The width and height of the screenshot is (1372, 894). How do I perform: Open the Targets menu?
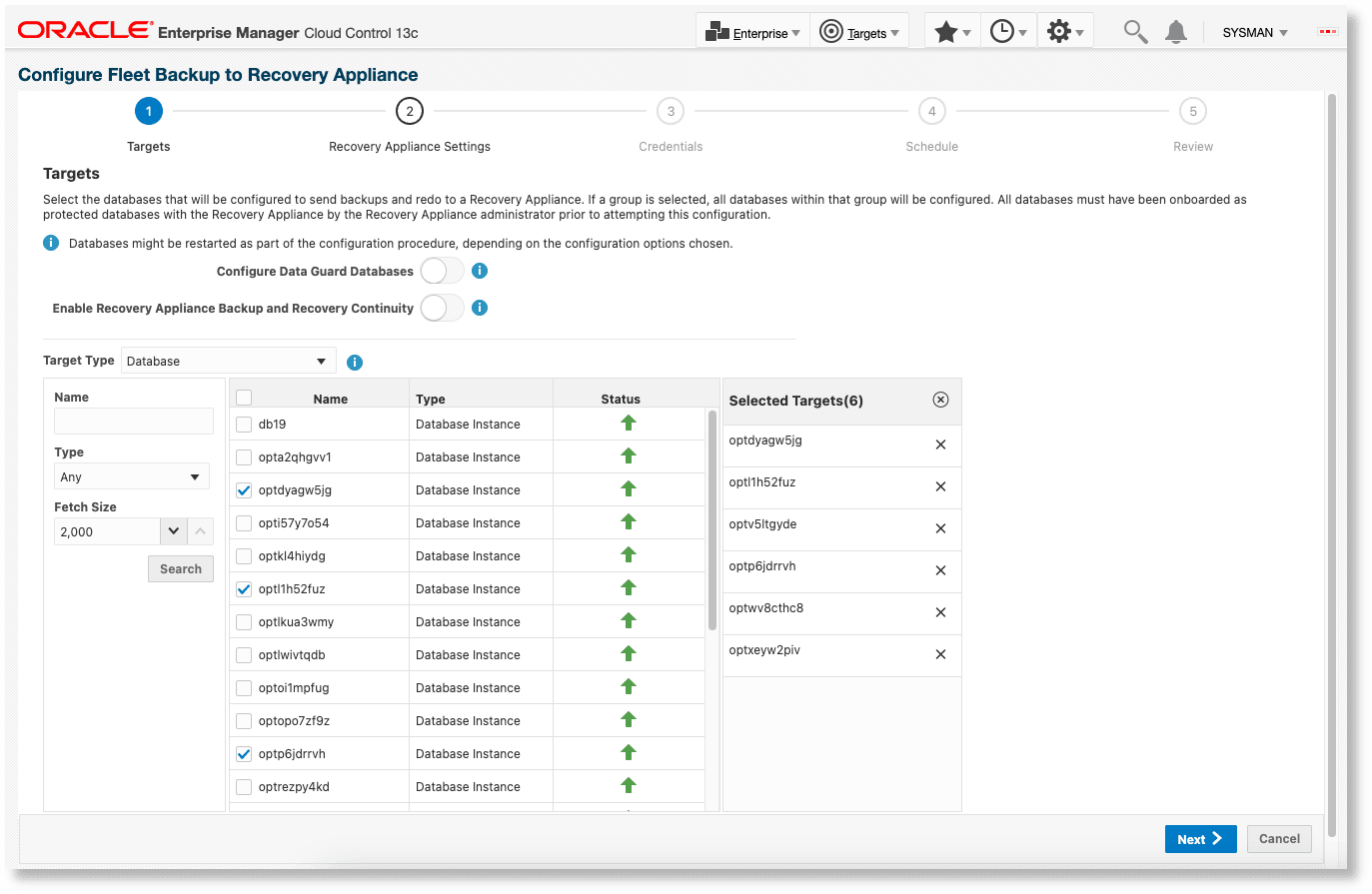coord(859,31)
